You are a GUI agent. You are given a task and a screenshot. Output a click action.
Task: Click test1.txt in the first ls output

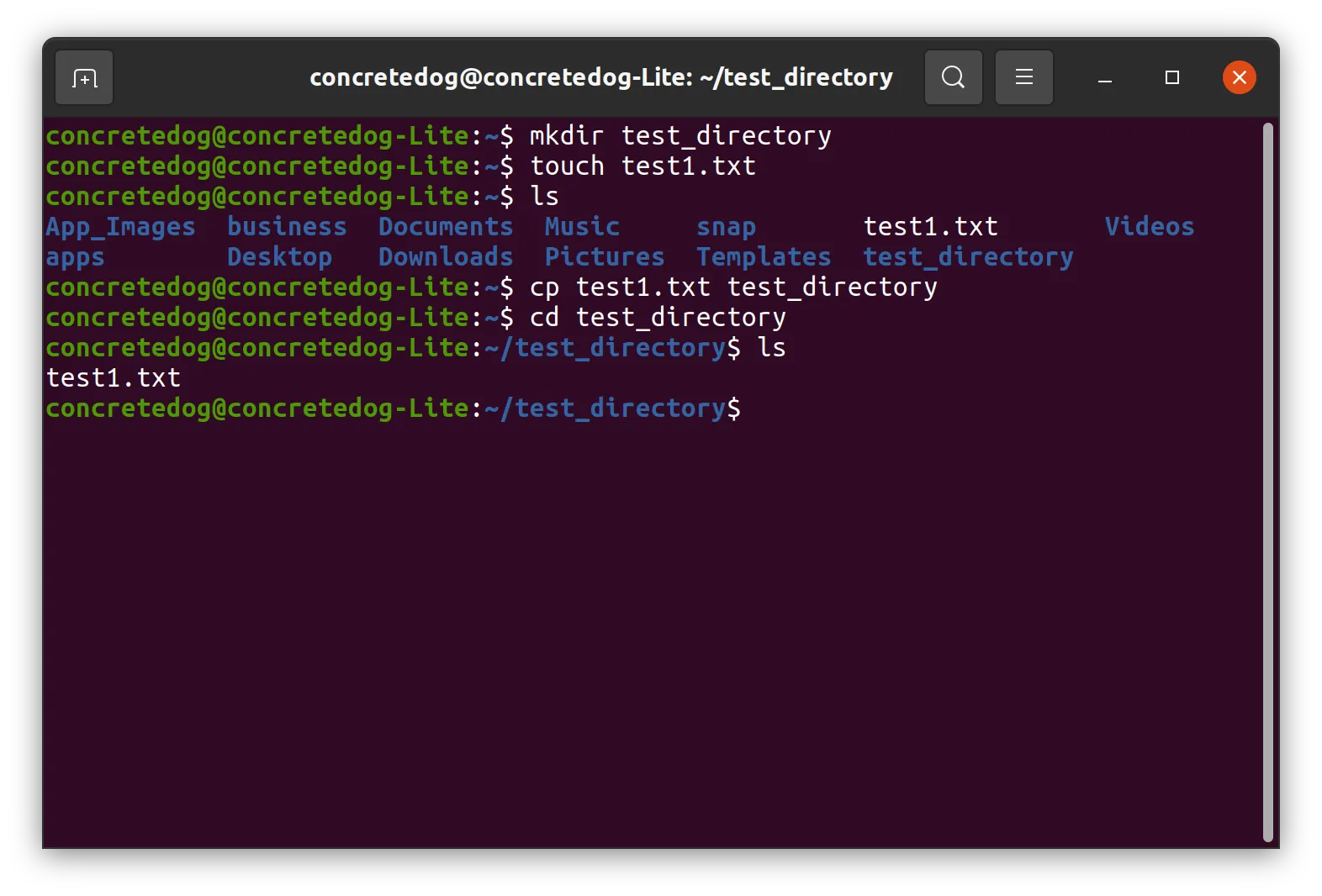pyautogui.click(x=930, y=226)
